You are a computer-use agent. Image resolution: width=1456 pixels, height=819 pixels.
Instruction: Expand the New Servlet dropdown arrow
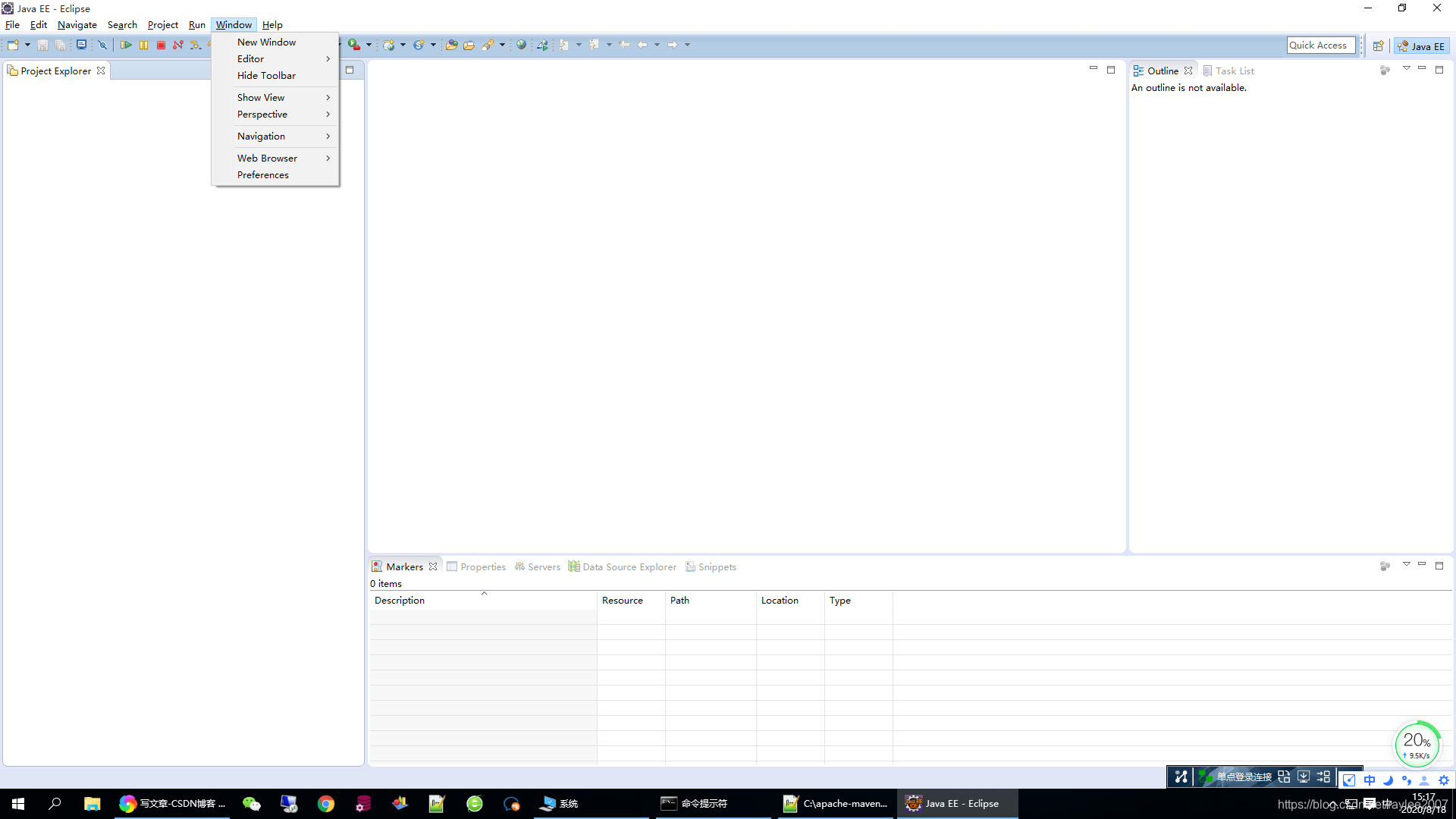(x=433, y=45)
